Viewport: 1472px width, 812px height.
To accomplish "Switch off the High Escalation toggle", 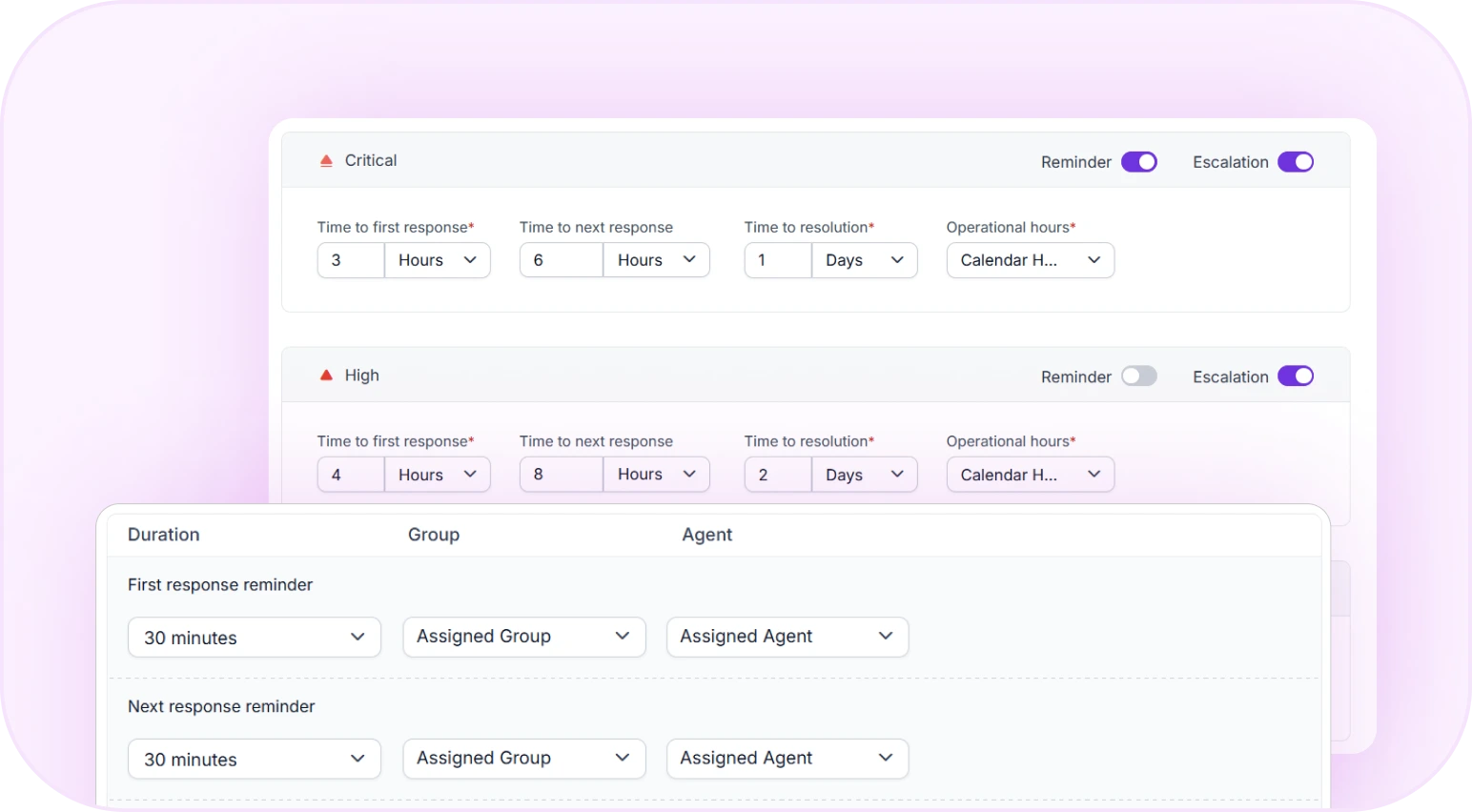I will 1296,376.
